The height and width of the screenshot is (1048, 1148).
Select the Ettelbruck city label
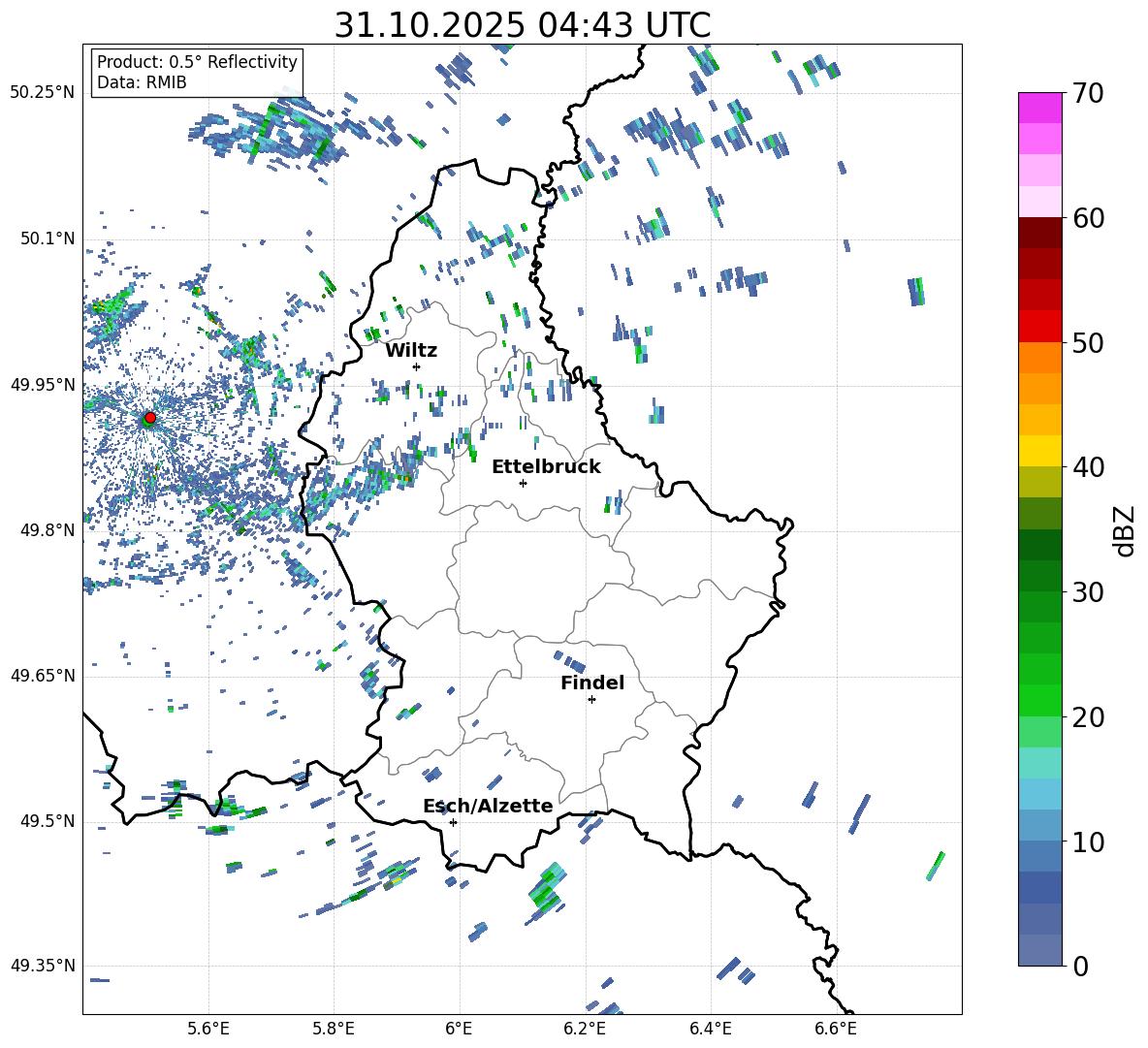click(x=546, y=466)
